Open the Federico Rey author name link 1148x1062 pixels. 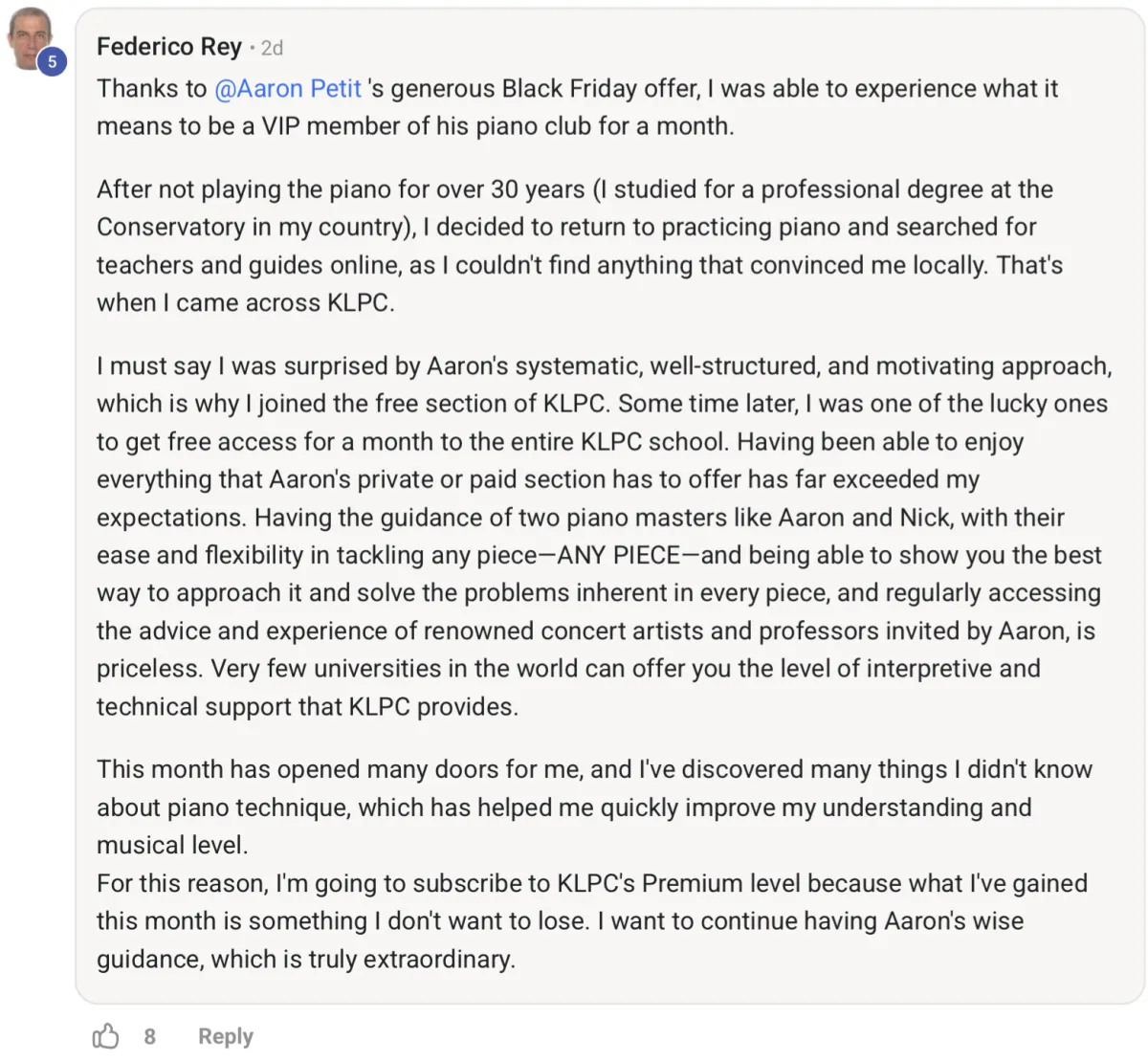point(168,47)
